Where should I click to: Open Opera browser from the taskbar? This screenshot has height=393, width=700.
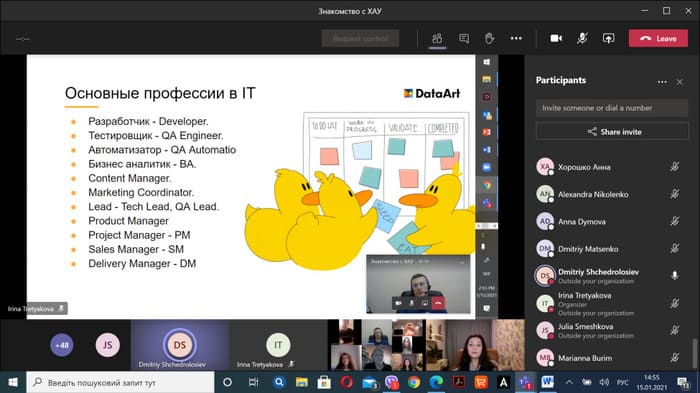(346, 382)
